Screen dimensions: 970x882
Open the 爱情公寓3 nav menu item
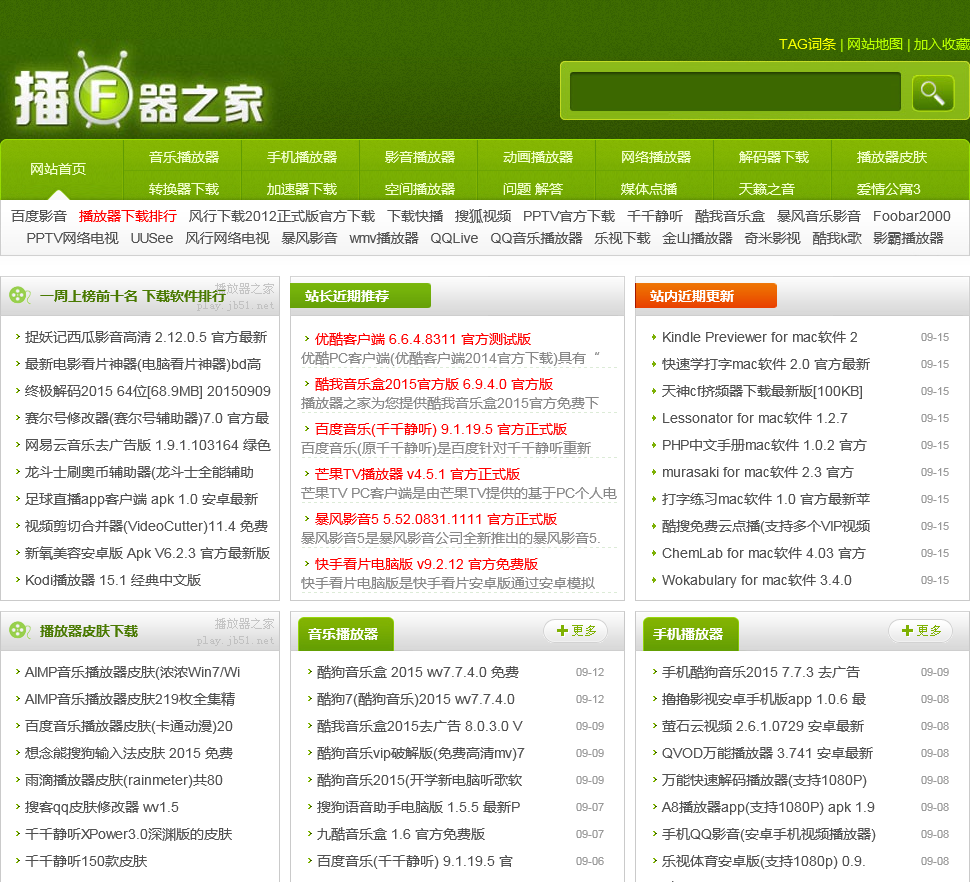888,189
